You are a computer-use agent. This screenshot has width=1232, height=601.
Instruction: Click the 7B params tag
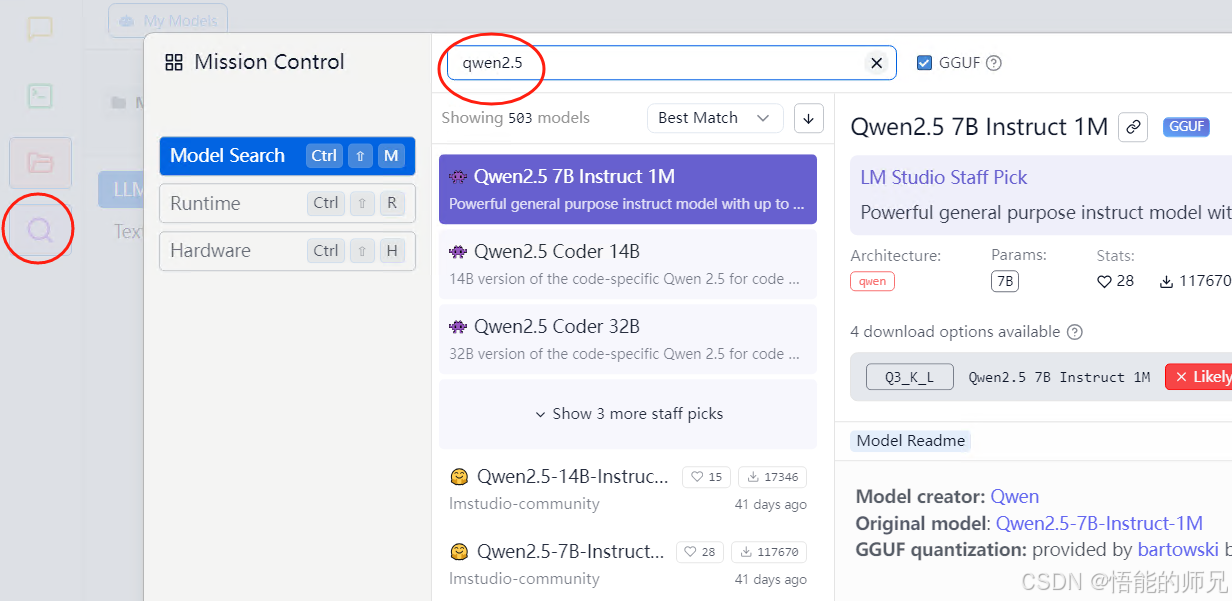coord(1005,281)
